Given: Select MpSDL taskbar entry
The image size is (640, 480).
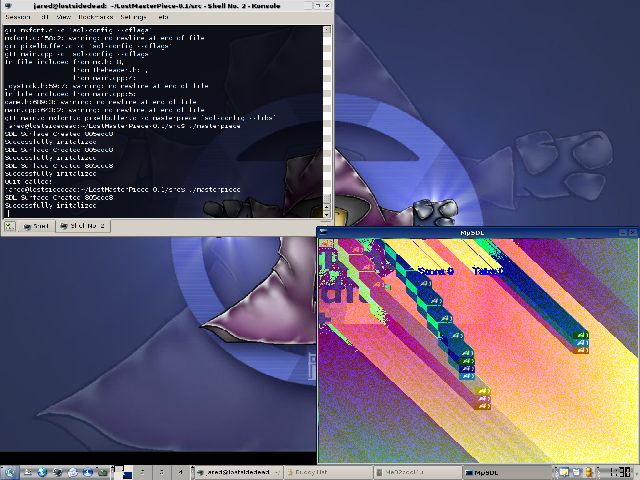Looking at the screenshot, I should coord(507,472).
